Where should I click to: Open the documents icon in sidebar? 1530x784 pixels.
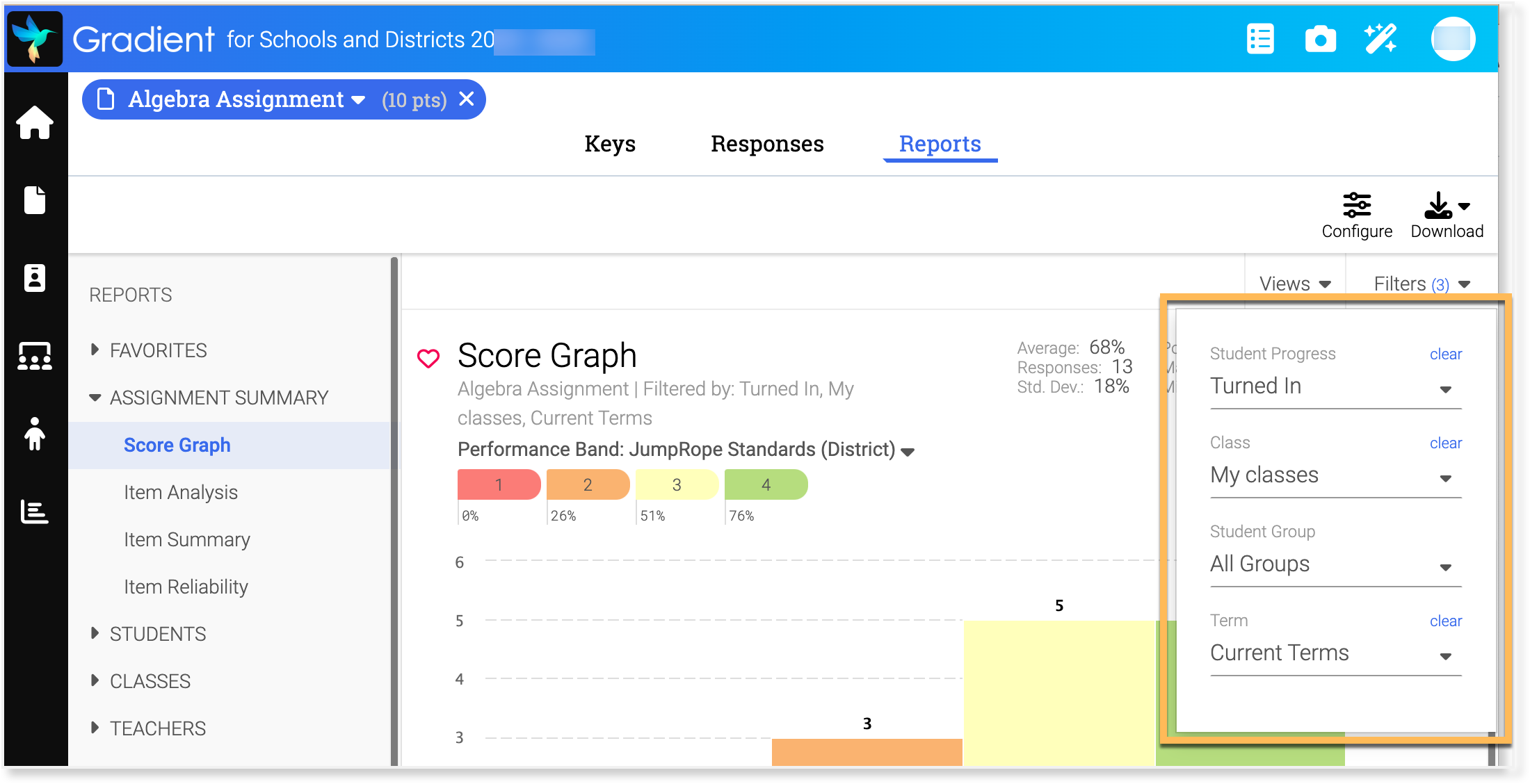[x=35, y=200]
